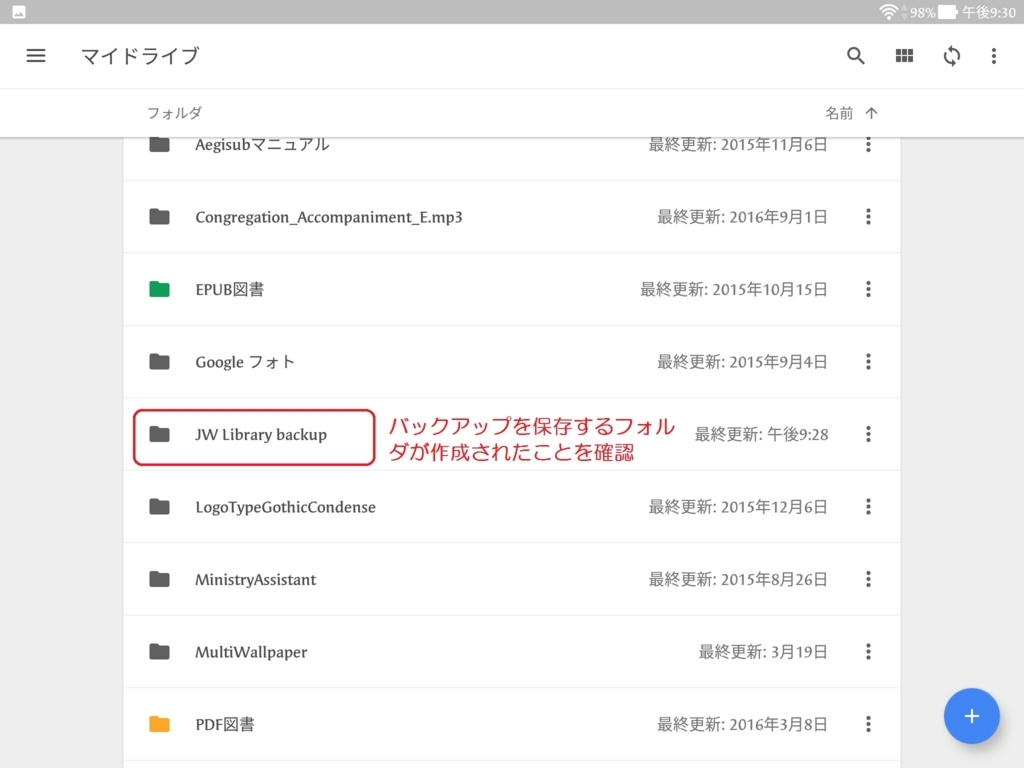
Task: Tap the sync refresh icon
Action: tap(951, 56)
